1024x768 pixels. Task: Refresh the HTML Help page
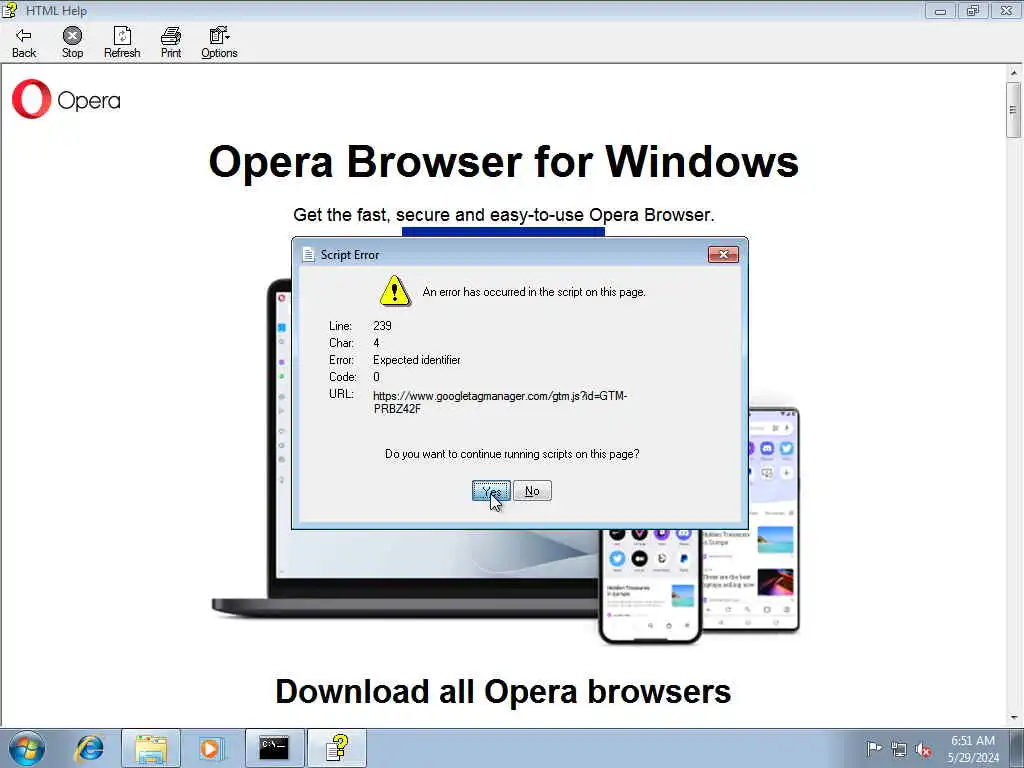[122, 43]
